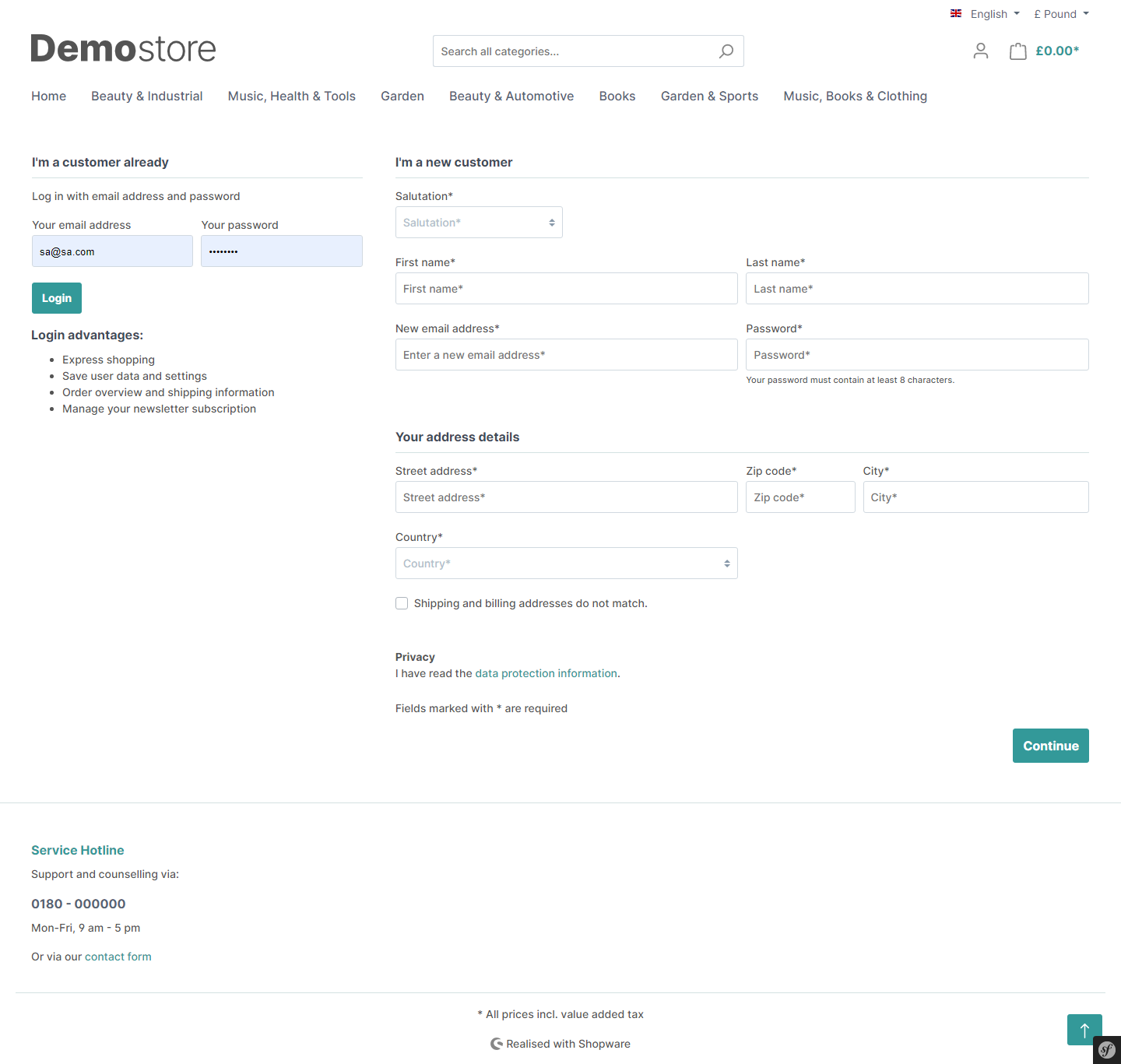This screenshot has width=1121, height=1064.
Task: Open the contact form link
Action: click(x=118, y=957)
